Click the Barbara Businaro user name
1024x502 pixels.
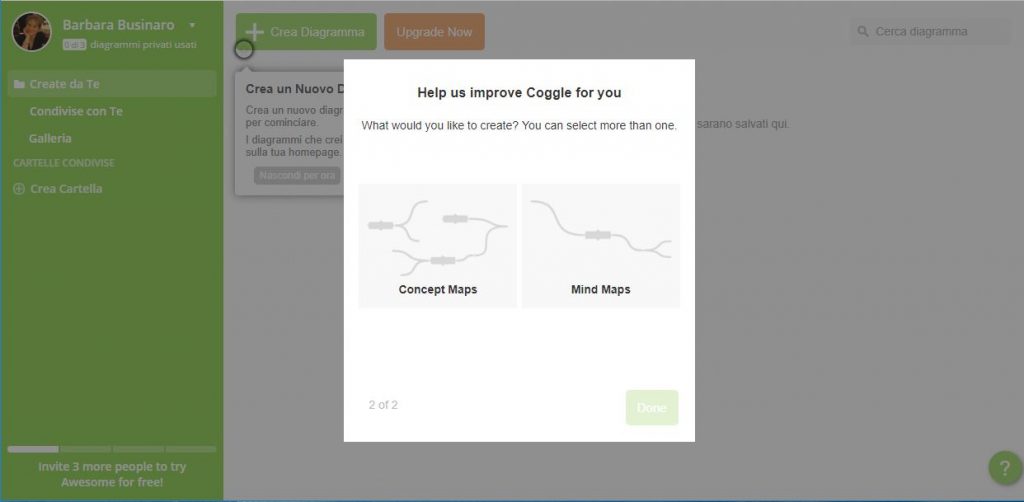pyautogui.click(x=118, y=25)
